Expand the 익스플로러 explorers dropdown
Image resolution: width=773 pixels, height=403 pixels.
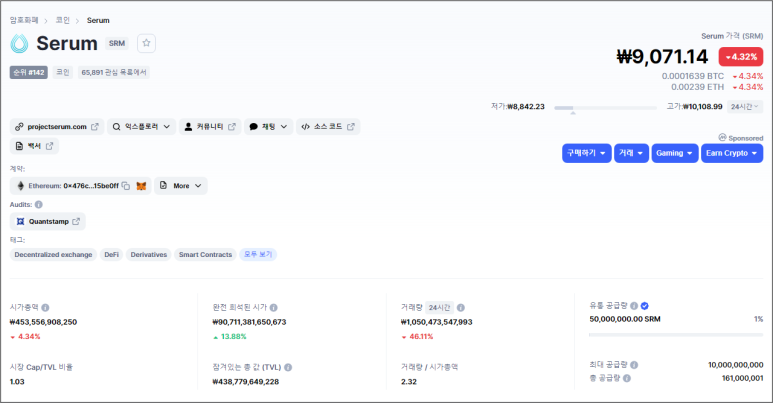tap(141, 127)
